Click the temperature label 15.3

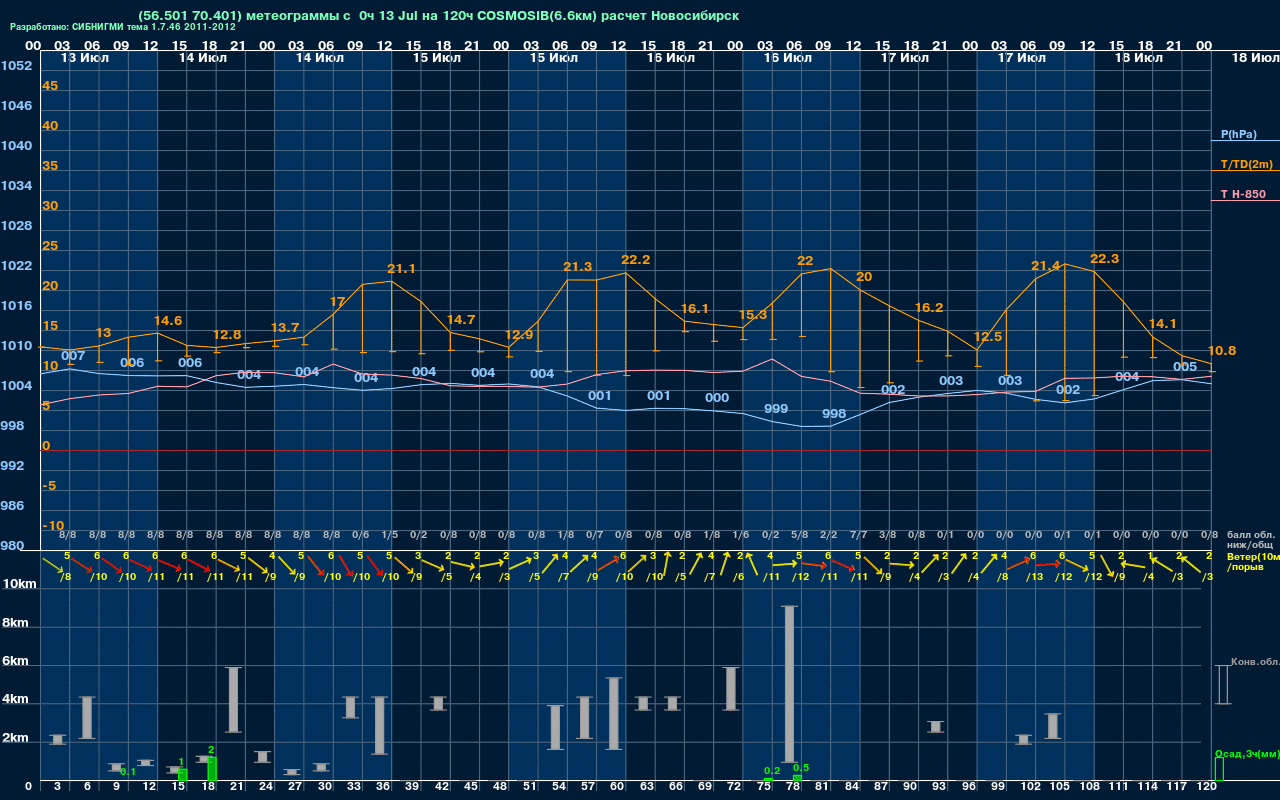[x=752, y=315]
